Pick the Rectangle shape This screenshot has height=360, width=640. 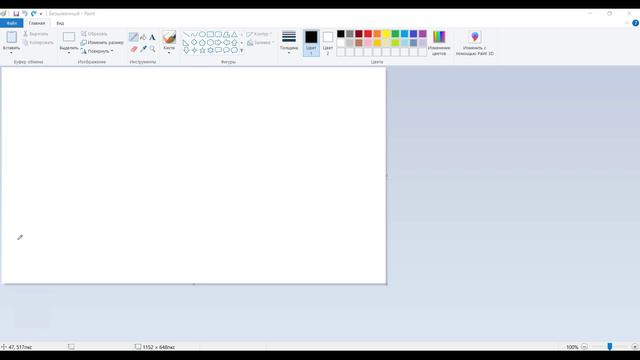pos(210,34)
